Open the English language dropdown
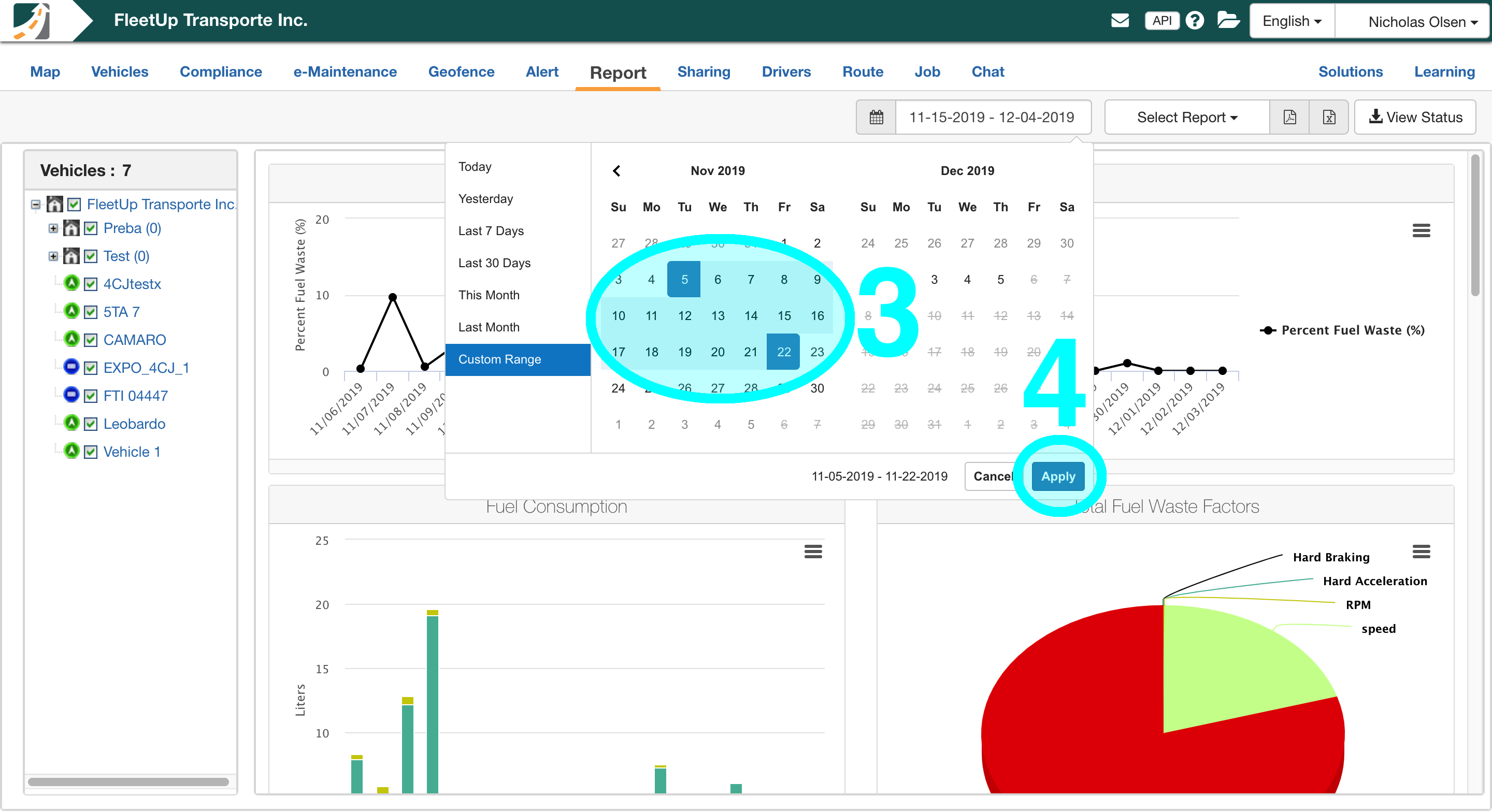This screenshot has height=812, width=1492. (1292, 21)
